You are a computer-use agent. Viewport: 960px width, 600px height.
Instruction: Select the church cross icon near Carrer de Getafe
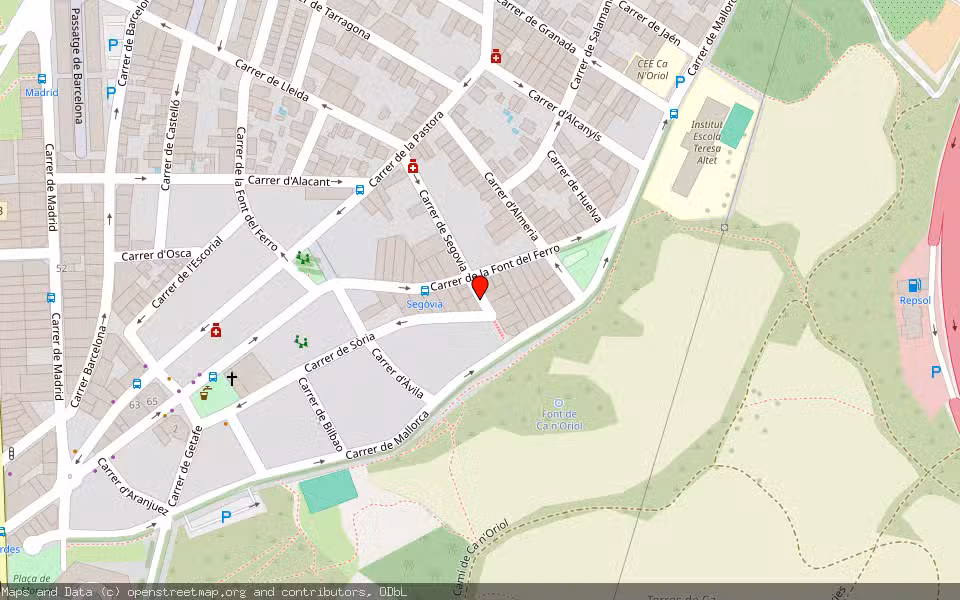click(x=232, y=376)
